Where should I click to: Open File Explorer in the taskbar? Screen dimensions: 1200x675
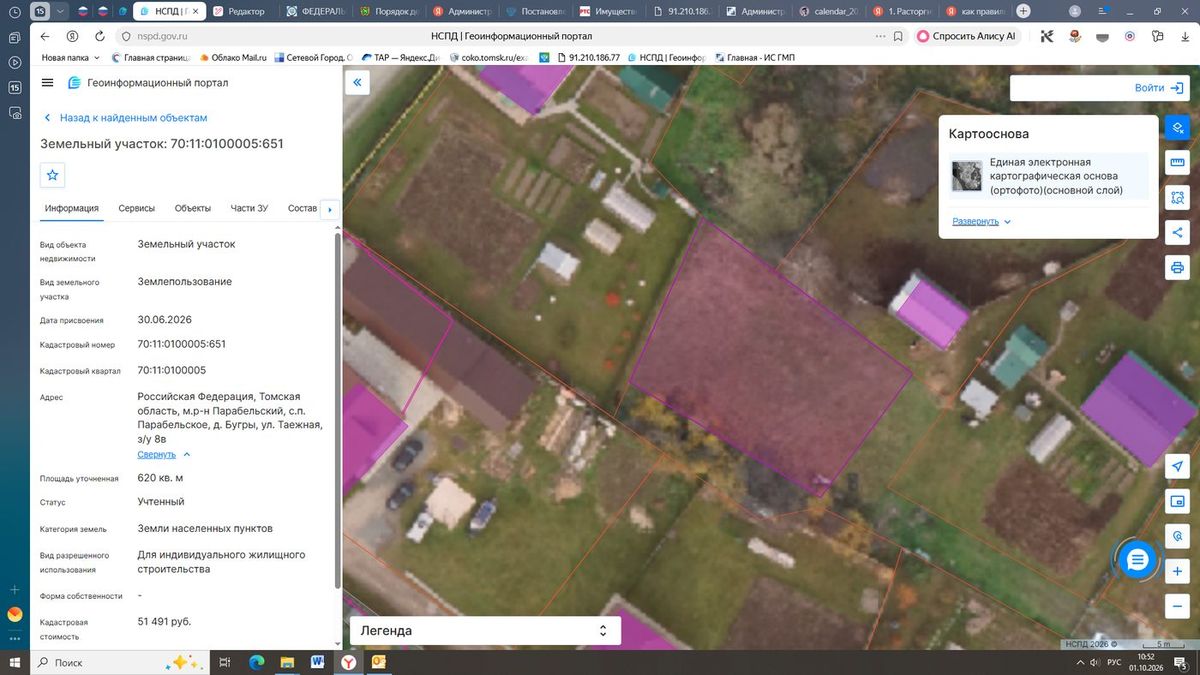[286, 662]
